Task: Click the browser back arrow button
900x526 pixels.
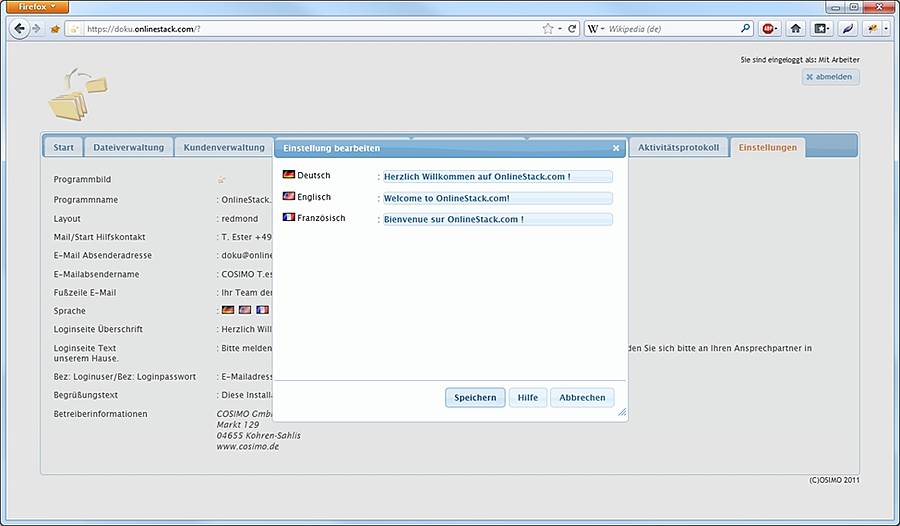Action: pos(19,28)
